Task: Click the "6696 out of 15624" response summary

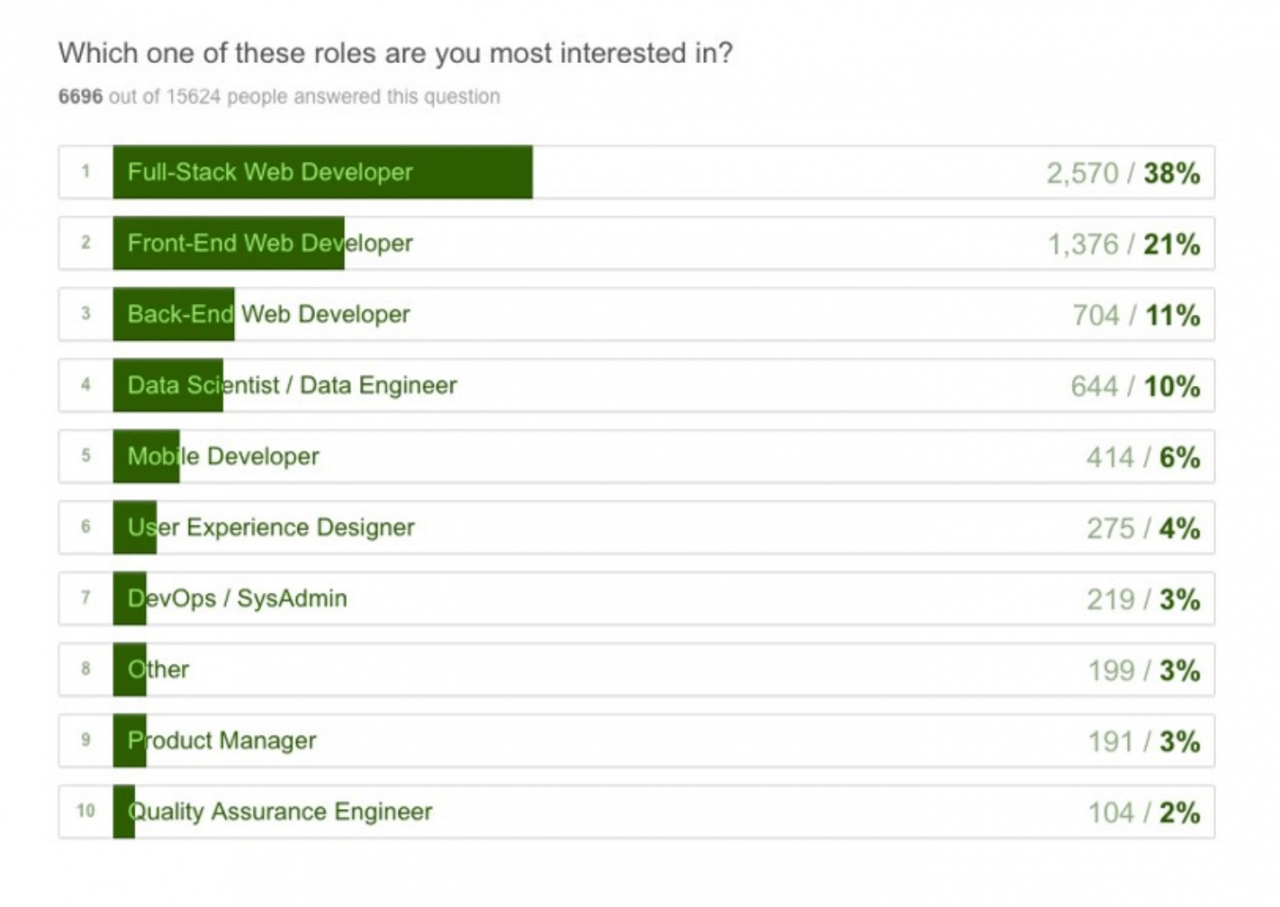Action: pyautogui.click(x=279, y=97)
